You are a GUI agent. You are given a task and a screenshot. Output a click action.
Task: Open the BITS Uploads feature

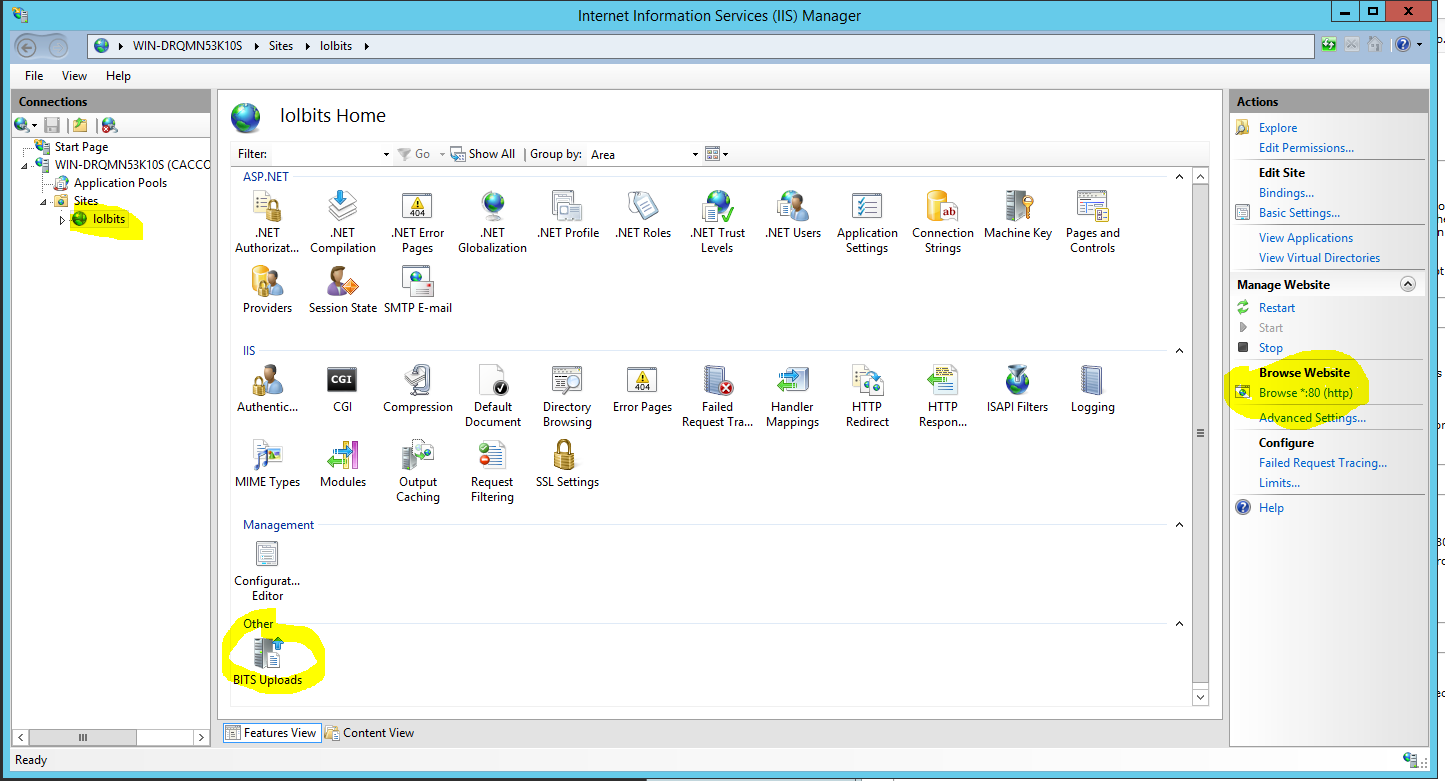pyautogui.click(x=267, y=657)
